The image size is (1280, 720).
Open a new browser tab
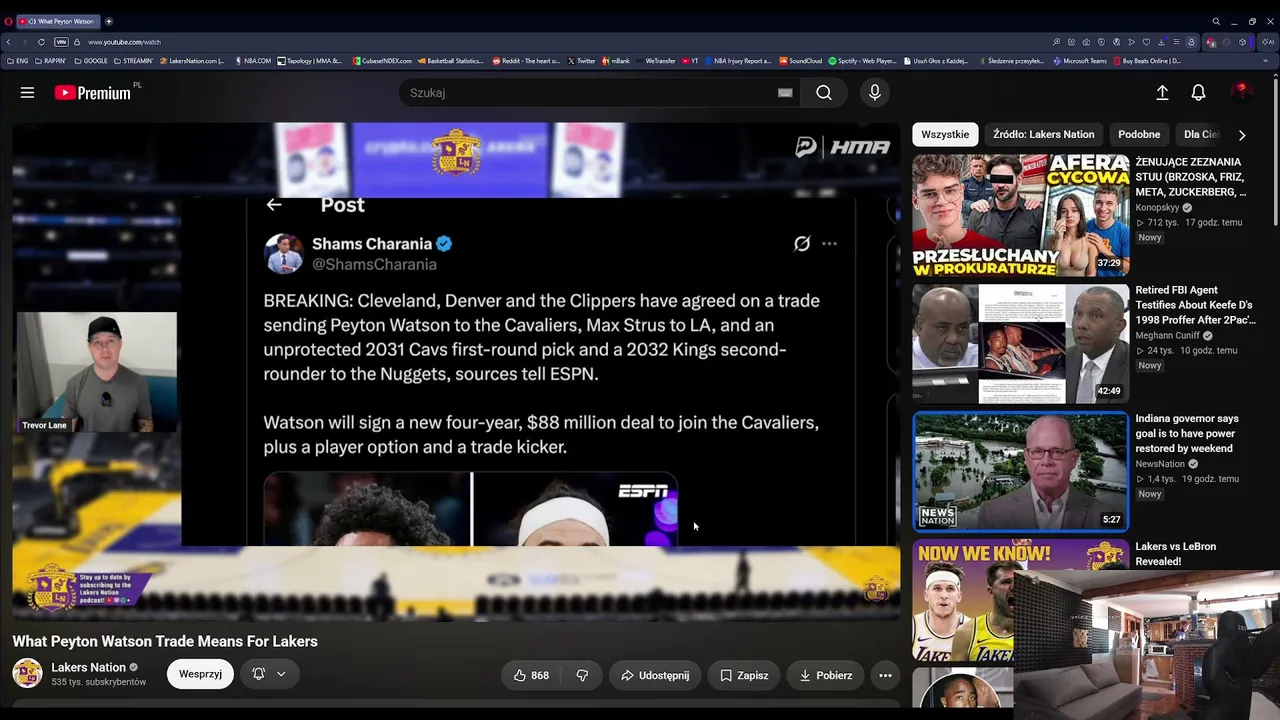coord(109,21)
